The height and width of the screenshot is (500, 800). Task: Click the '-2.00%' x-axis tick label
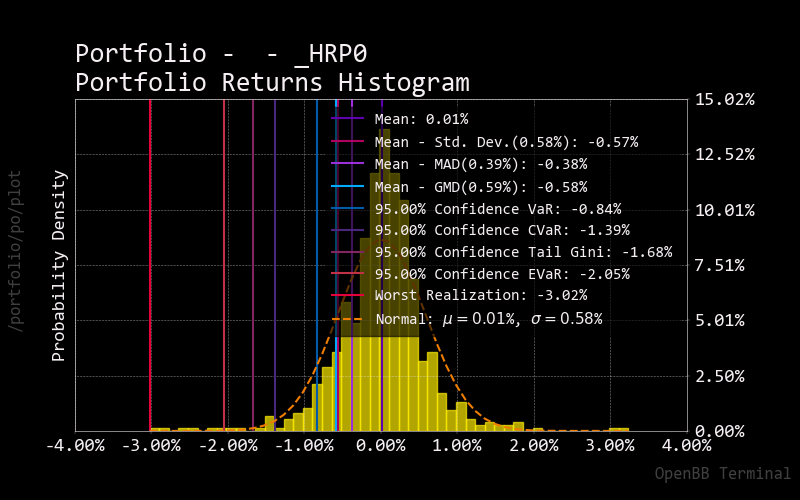coord(228,446)
